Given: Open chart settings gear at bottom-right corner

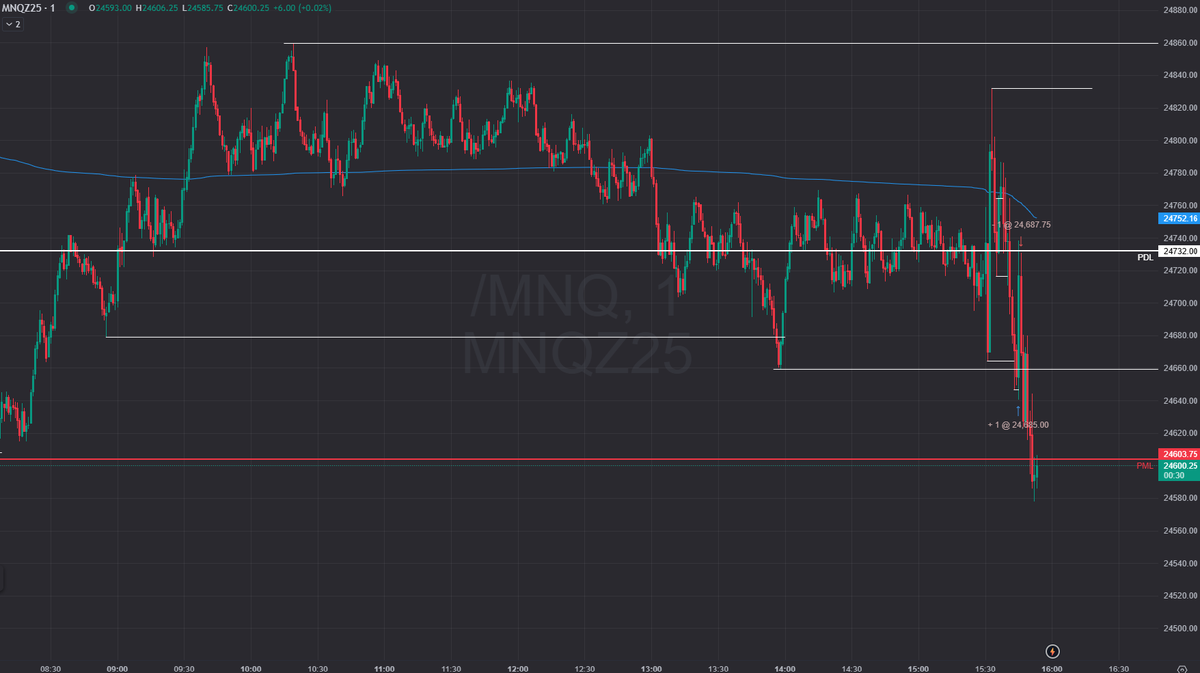Looking at the screenshot, I should [1181, 669].
